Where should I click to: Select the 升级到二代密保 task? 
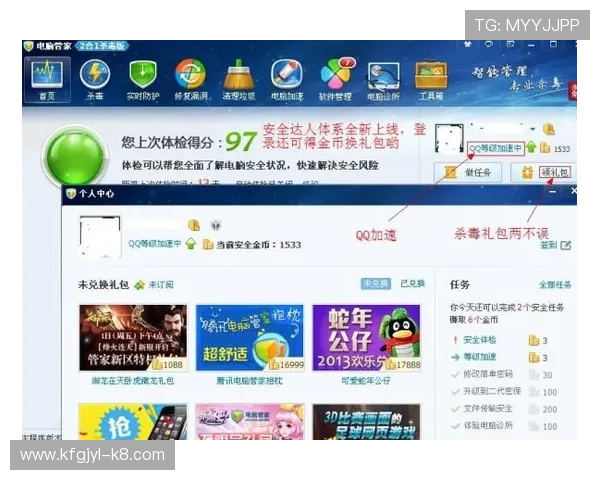[x=492, y=391]
